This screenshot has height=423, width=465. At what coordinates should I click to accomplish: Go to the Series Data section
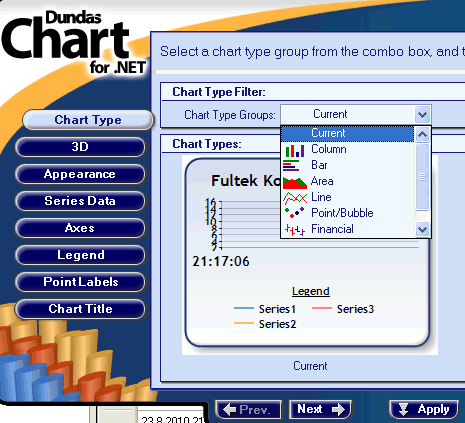[80, 201]
